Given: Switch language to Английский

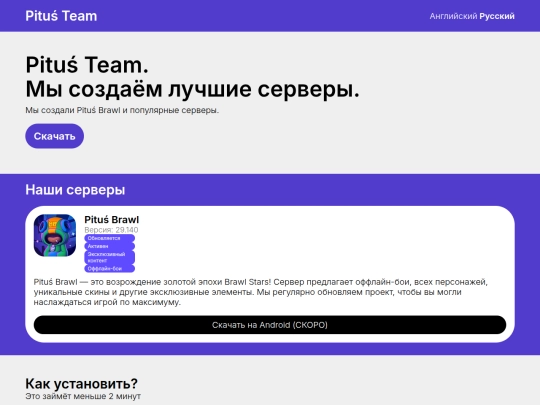Looking at the screenshot, I should pos(453,16).
